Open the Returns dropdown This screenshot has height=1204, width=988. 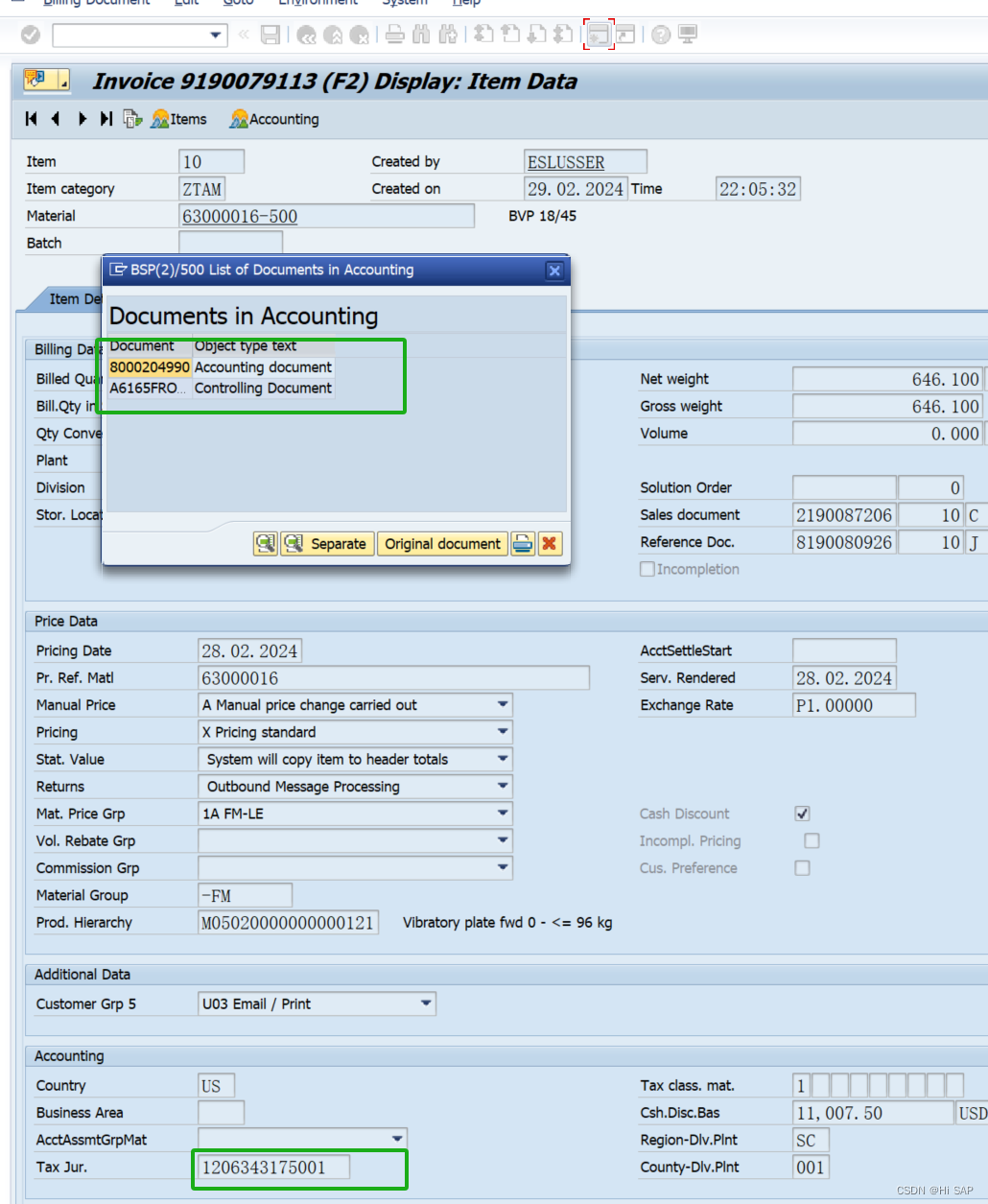503,785
